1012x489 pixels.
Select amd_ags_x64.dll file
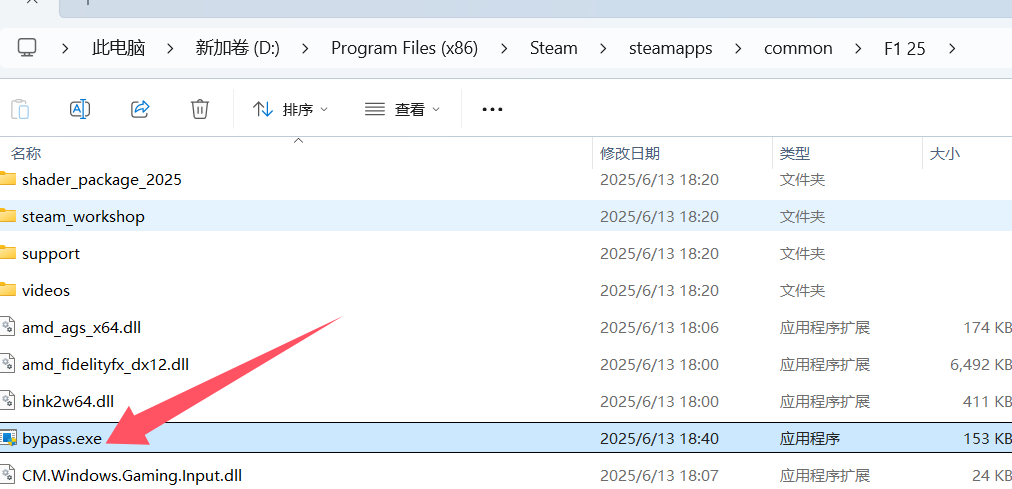click(x=81, y=328)
